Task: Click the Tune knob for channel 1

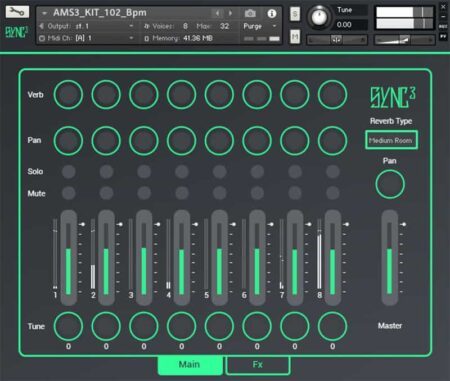Action: point(68,326)
